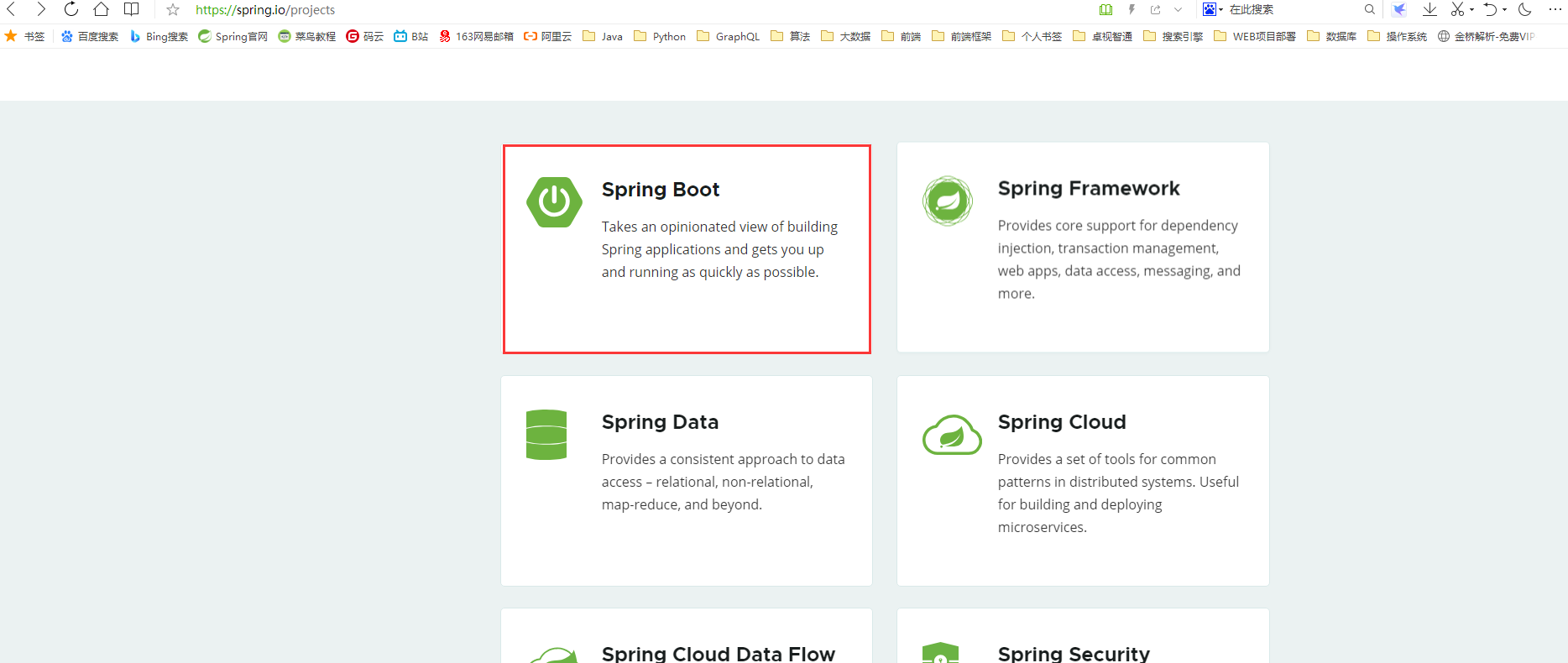
Task: Open the Baidu search engine selector
Action: click(x=1213, y=9)
